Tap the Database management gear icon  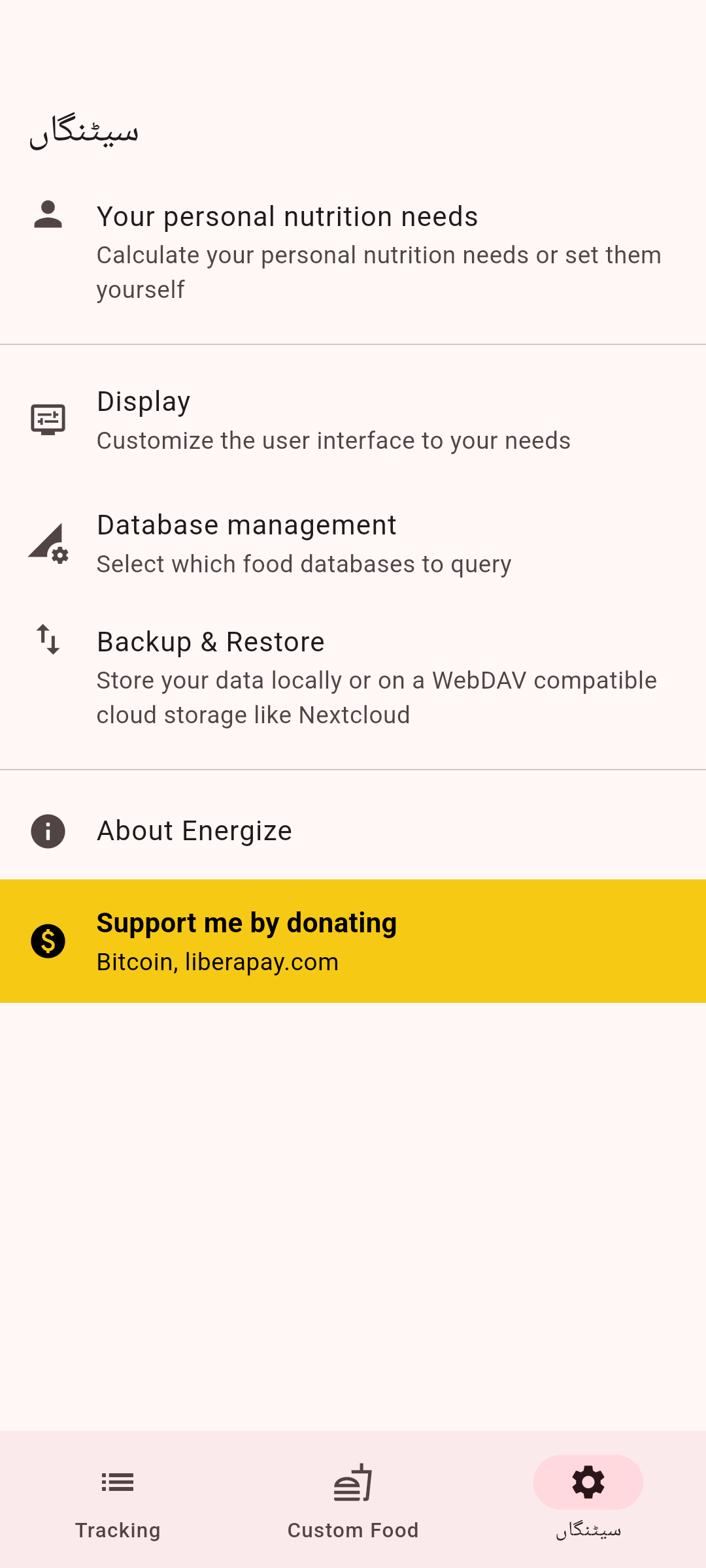tap(48, 544)
